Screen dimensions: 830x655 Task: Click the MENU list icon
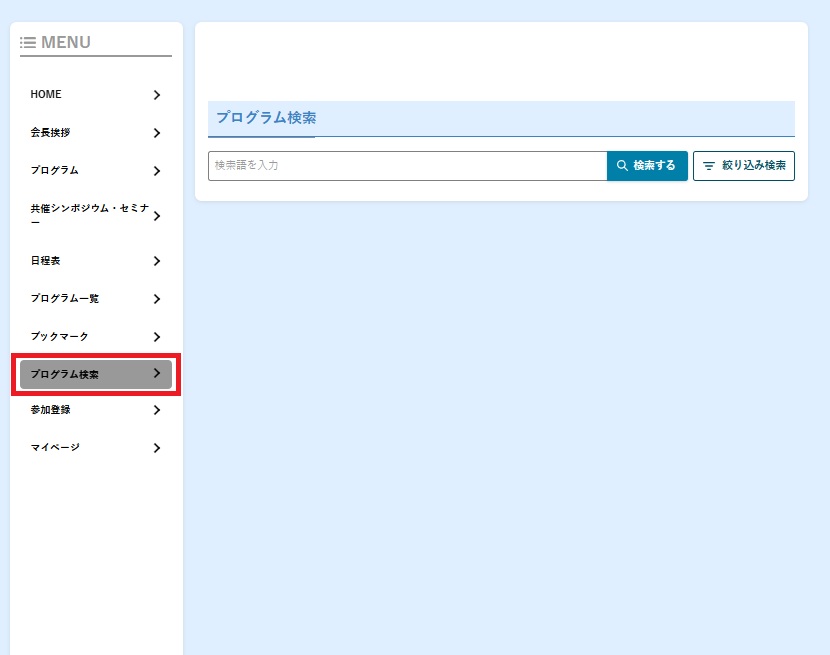click(x=28, y=43)
